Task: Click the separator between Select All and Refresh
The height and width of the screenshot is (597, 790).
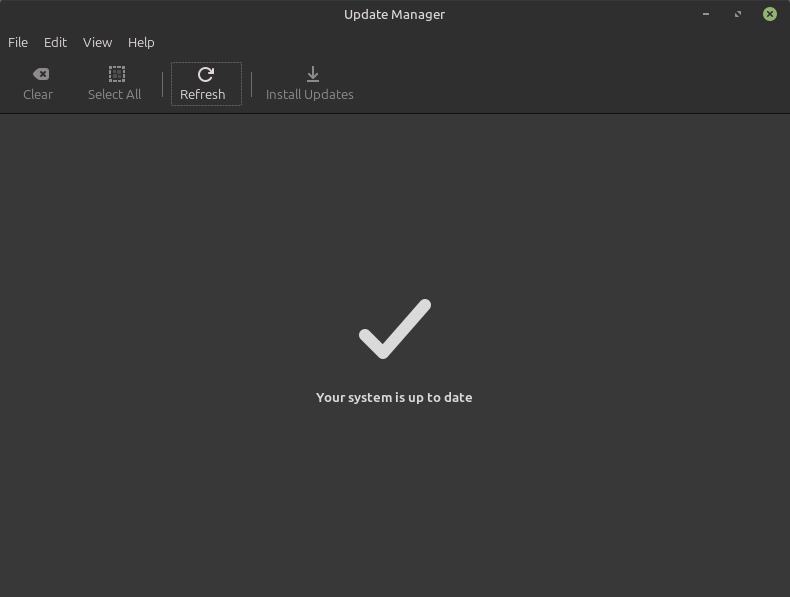Action: tap(162, 84)
